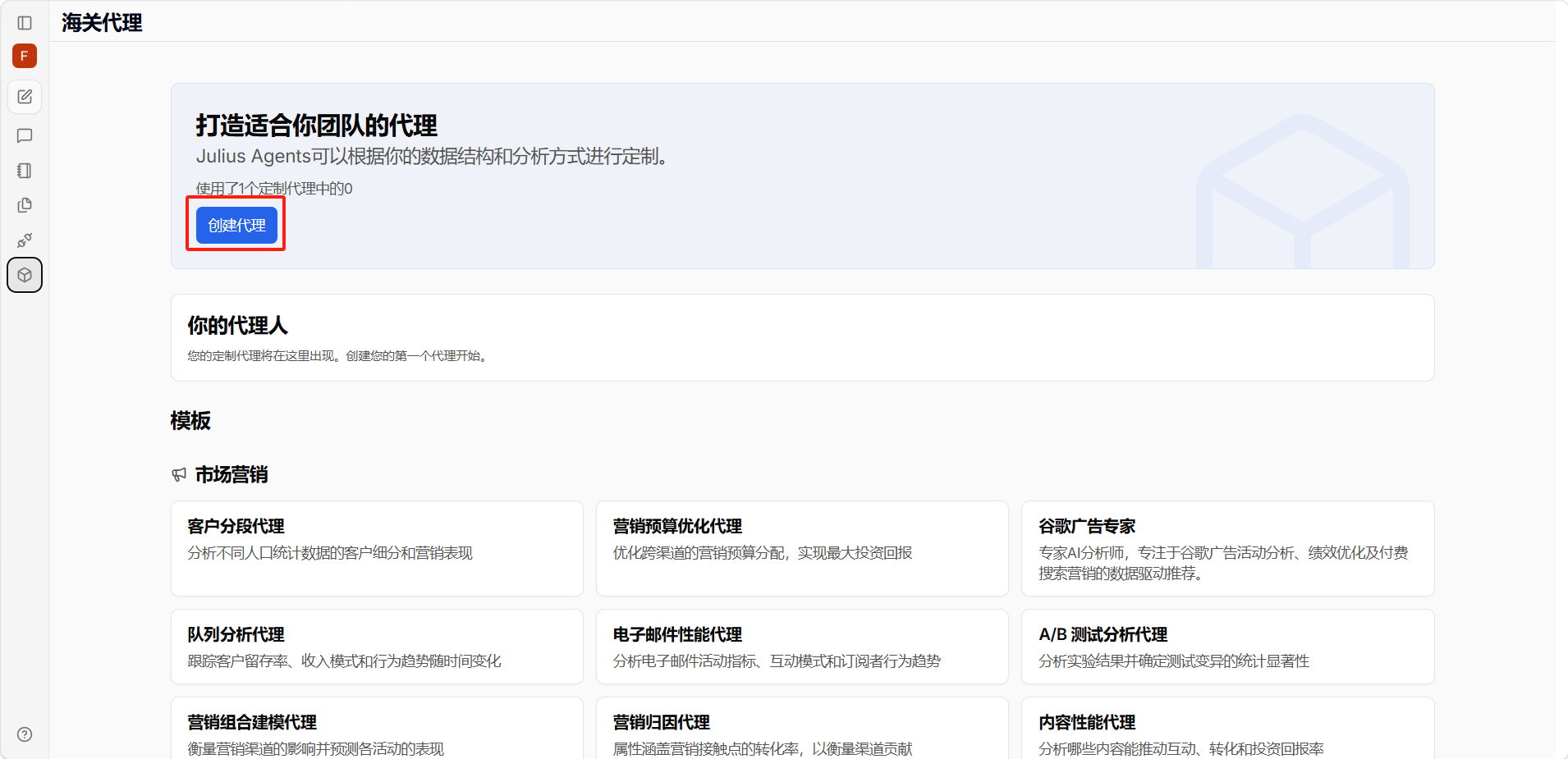Select the agents cube icon in sidebar
Viewport: 1568px width, 759px height.
(25, 275)
